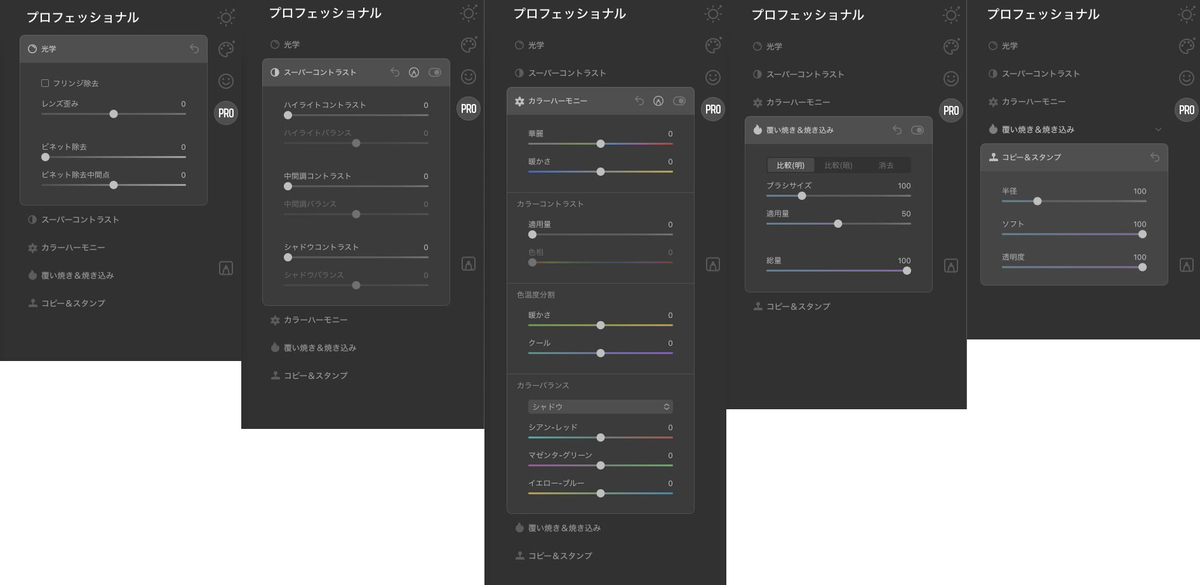The height and width of the screenshot is (585, 1200).
Task: Click the palette icon beside the expanded カラーハーモニー panel
Action: (x=713, y=45)
